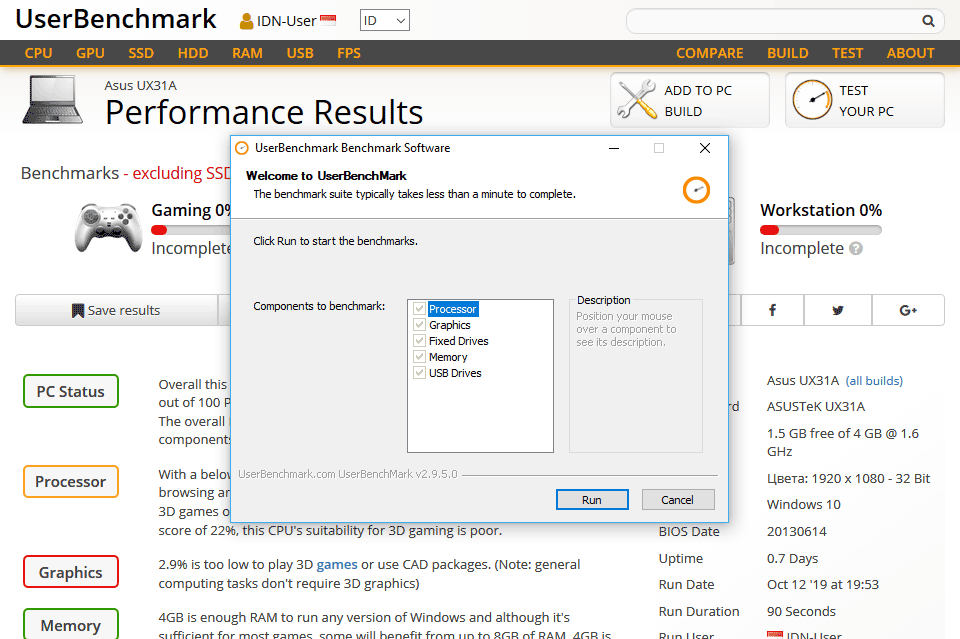
Task: Click the red Graphics badge
Action: click(x=70, y=572)
